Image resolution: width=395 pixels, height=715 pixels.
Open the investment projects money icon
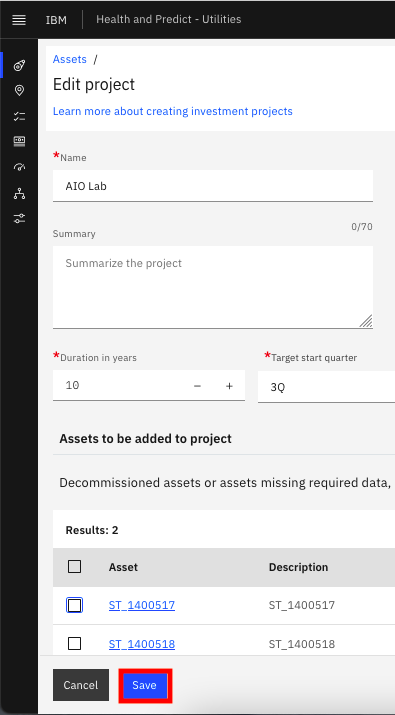tap(19, 141)
